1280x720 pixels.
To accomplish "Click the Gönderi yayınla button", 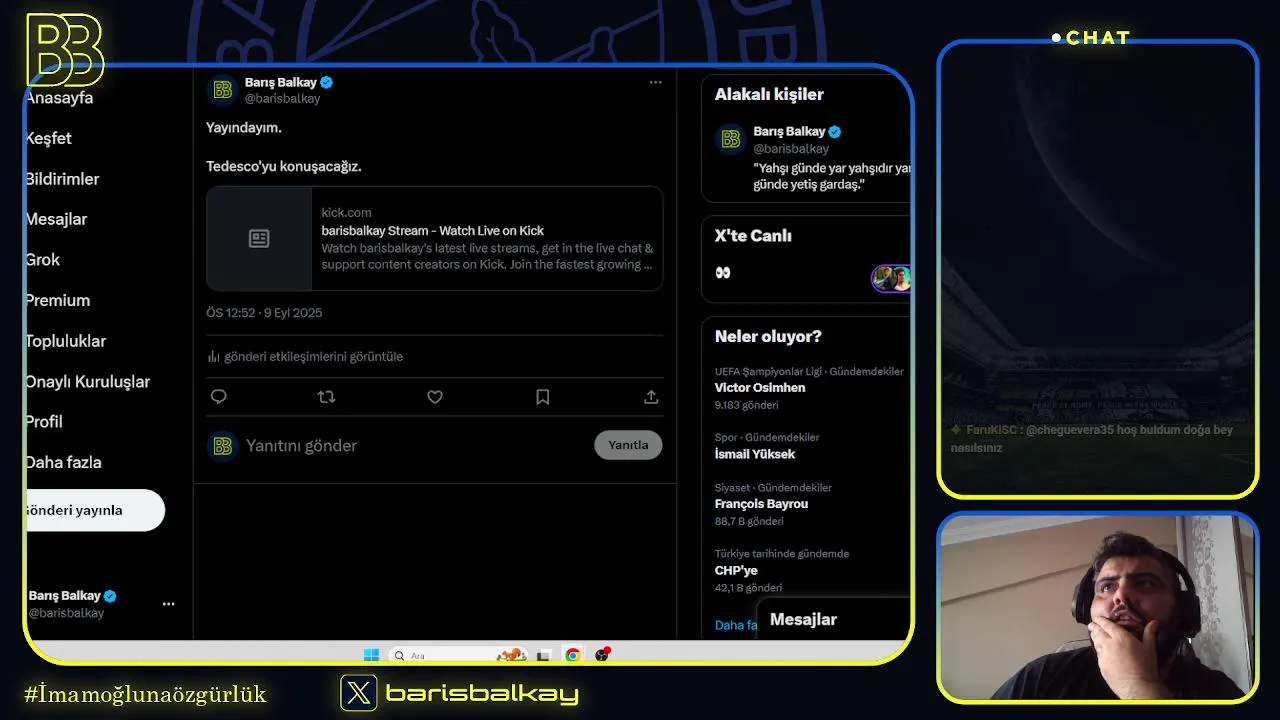I will [x=95, y=510].
